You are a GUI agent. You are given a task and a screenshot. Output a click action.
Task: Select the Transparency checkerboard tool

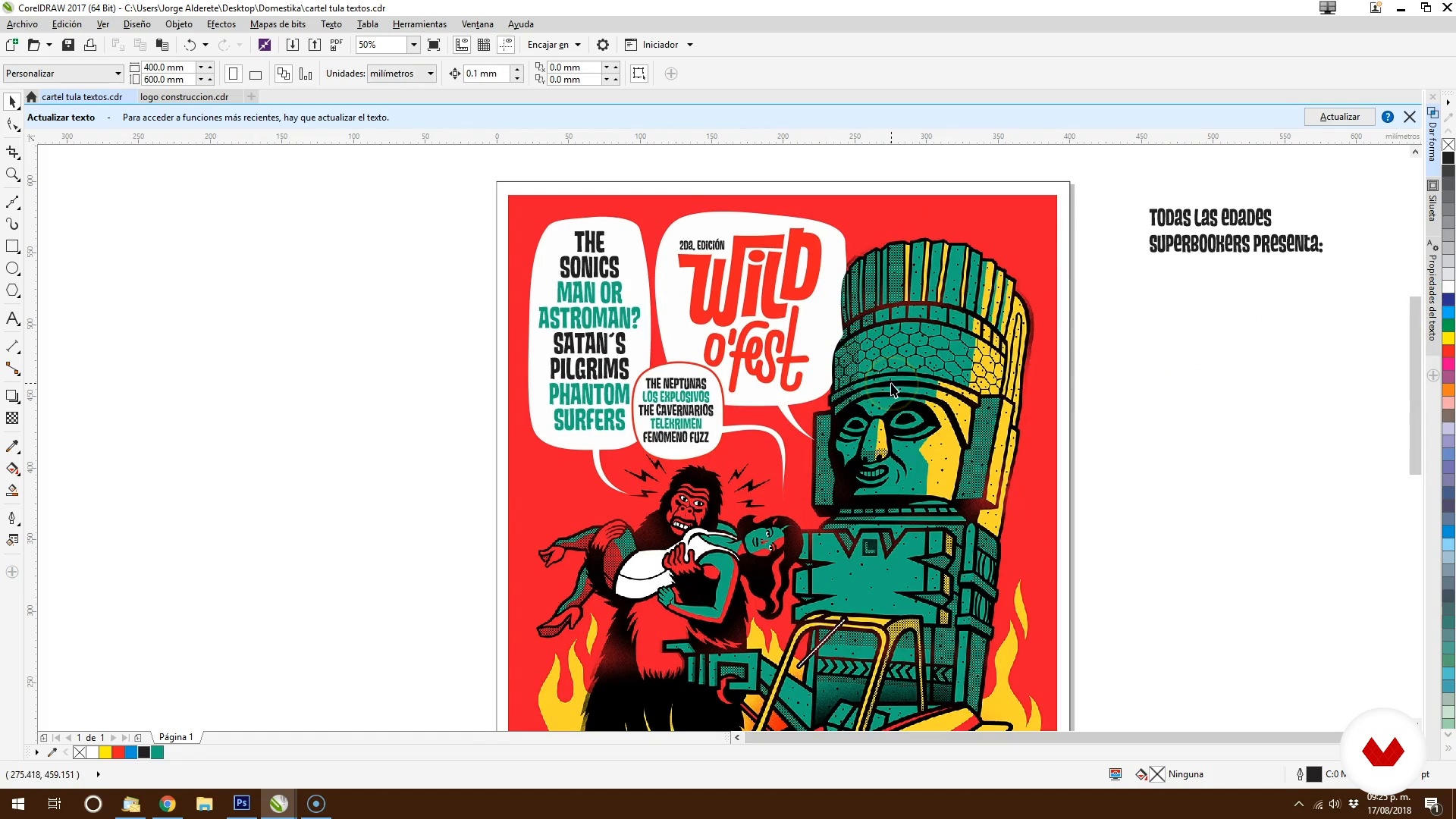pyautogui.click(x=12, y=418)
